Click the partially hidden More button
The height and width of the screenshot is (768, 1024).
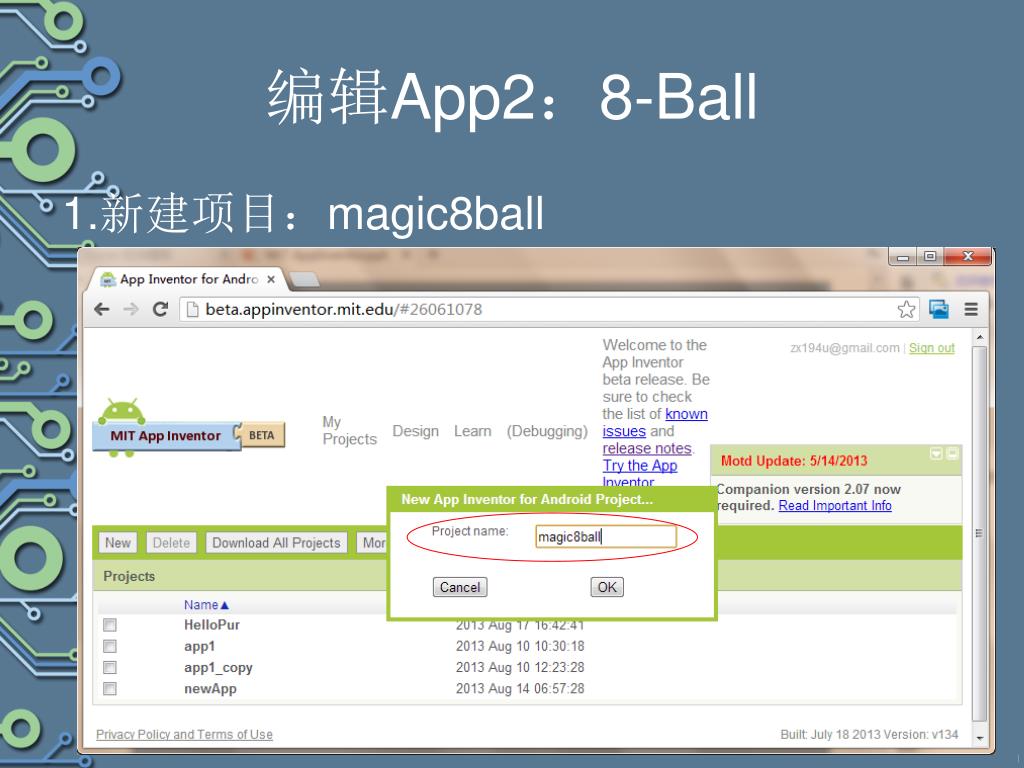pos(372,543)
